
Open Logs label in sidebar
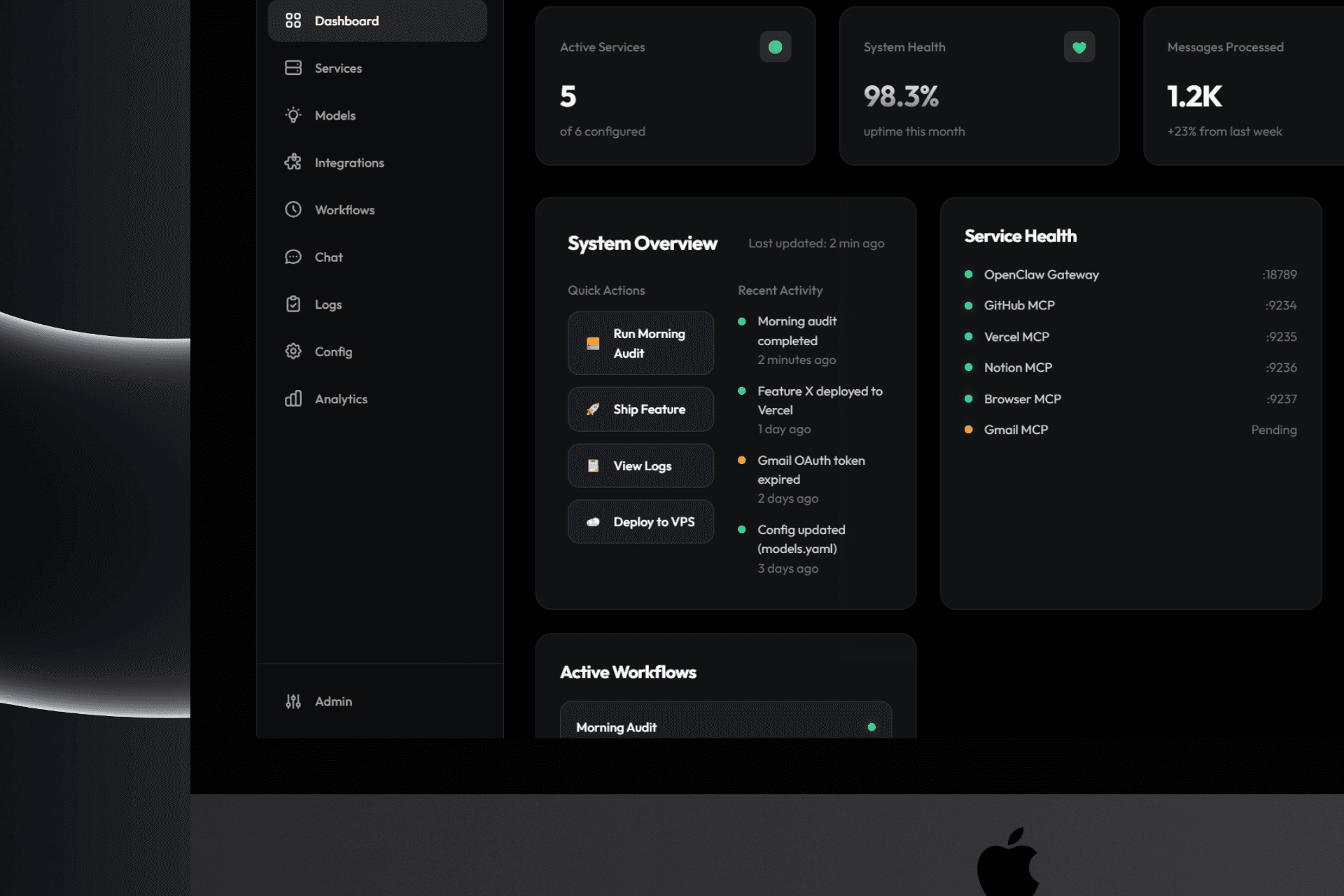coord(328,304)
